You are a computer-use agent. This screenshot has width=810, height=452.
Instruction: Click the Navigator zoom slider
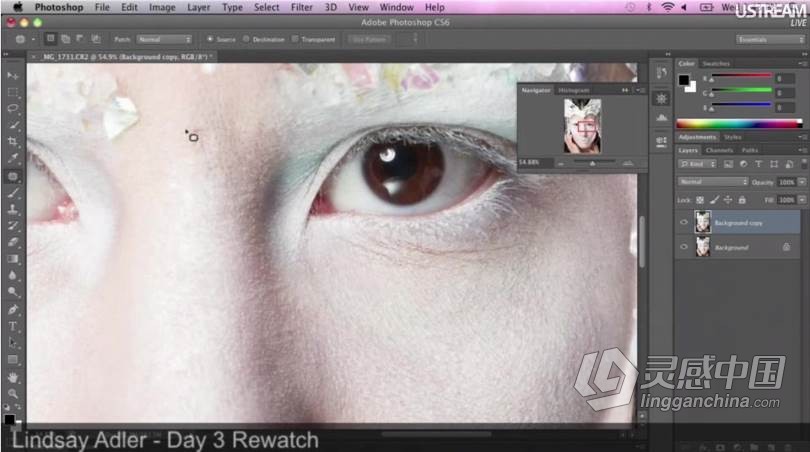pos(593,163)
